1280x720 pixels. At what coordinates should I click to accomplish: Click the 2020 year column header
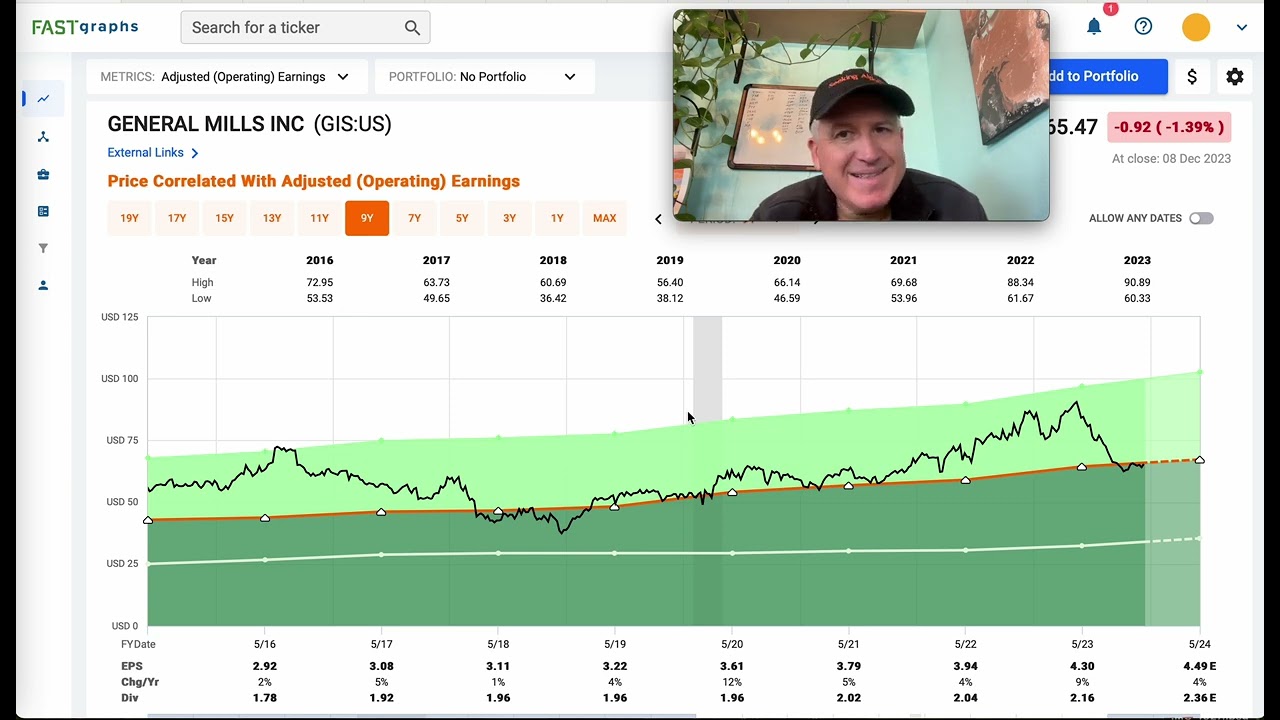(787, 260)
